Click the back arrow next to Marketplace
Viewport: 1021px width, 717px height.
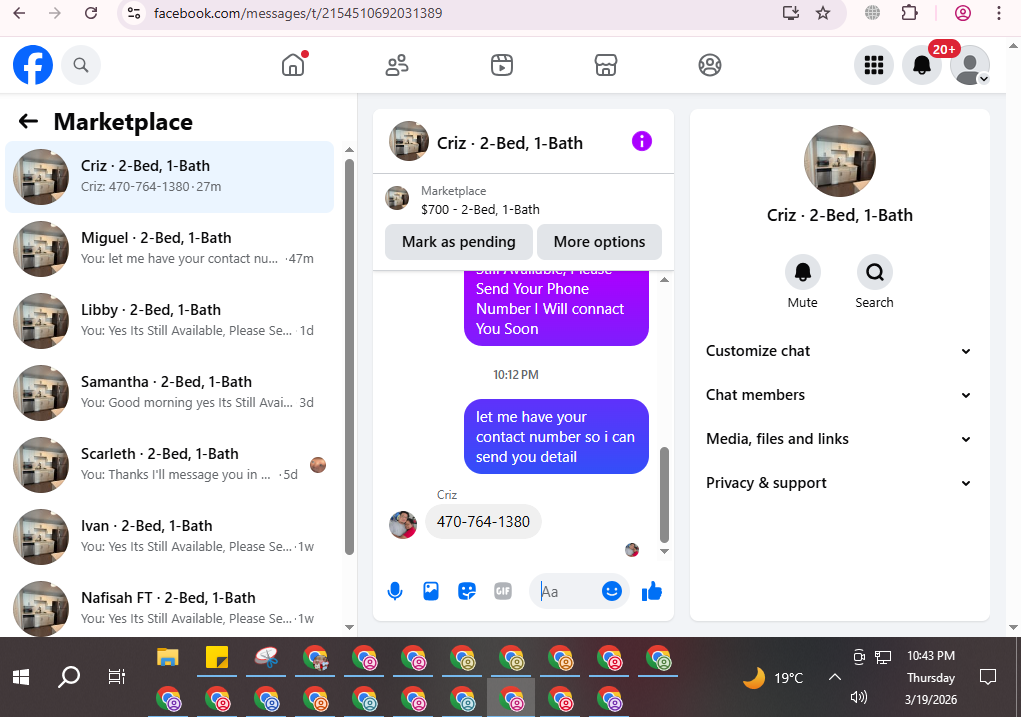click(x=28, y=121)
